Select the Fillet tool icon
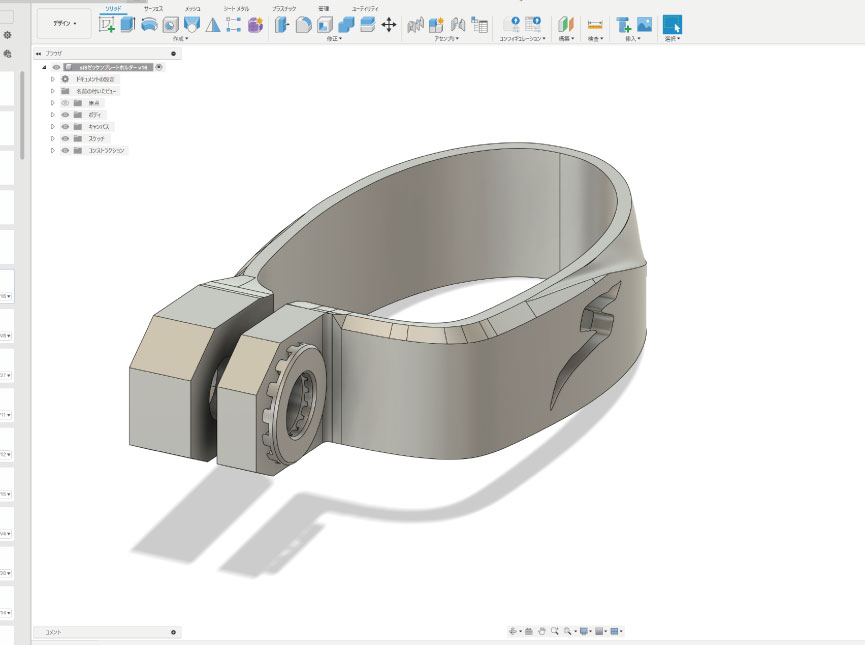Viewport: 865px width, 645px height. [305, 25]
